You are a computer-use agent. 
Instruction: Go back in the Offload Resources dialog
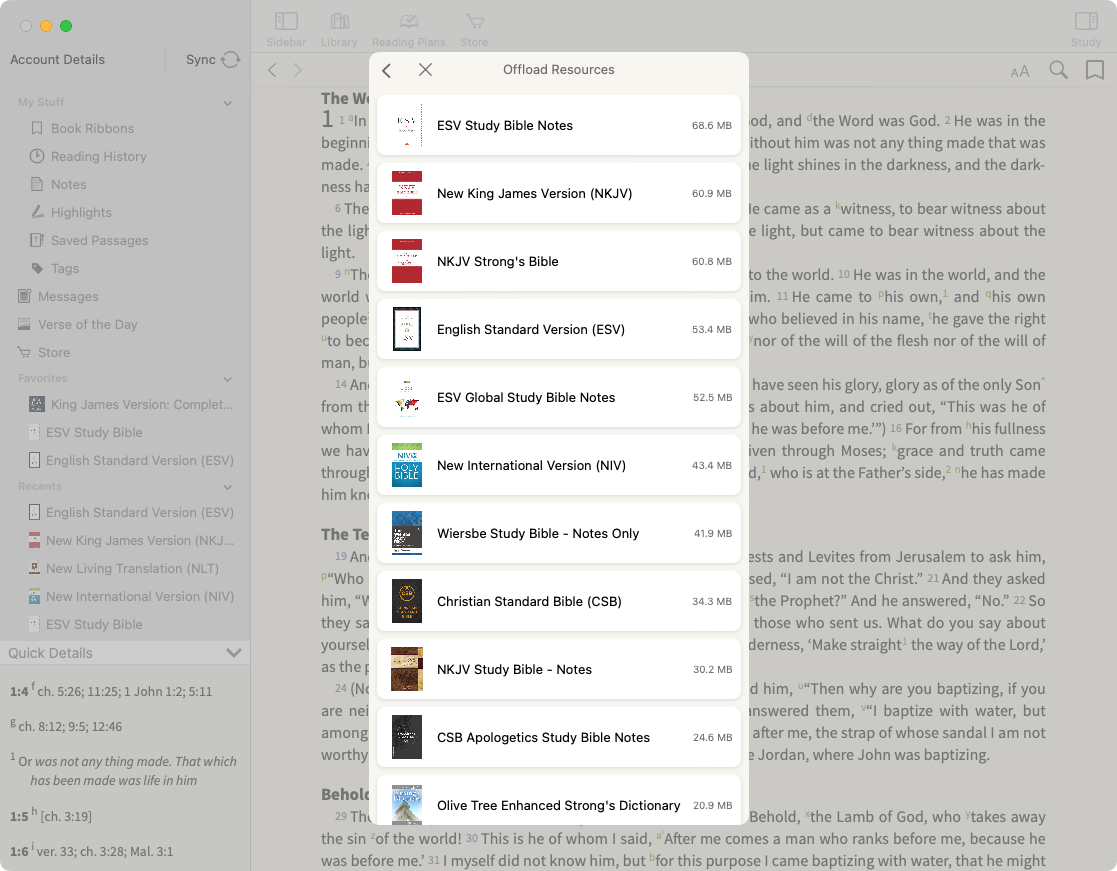click(x=387, y=70)
